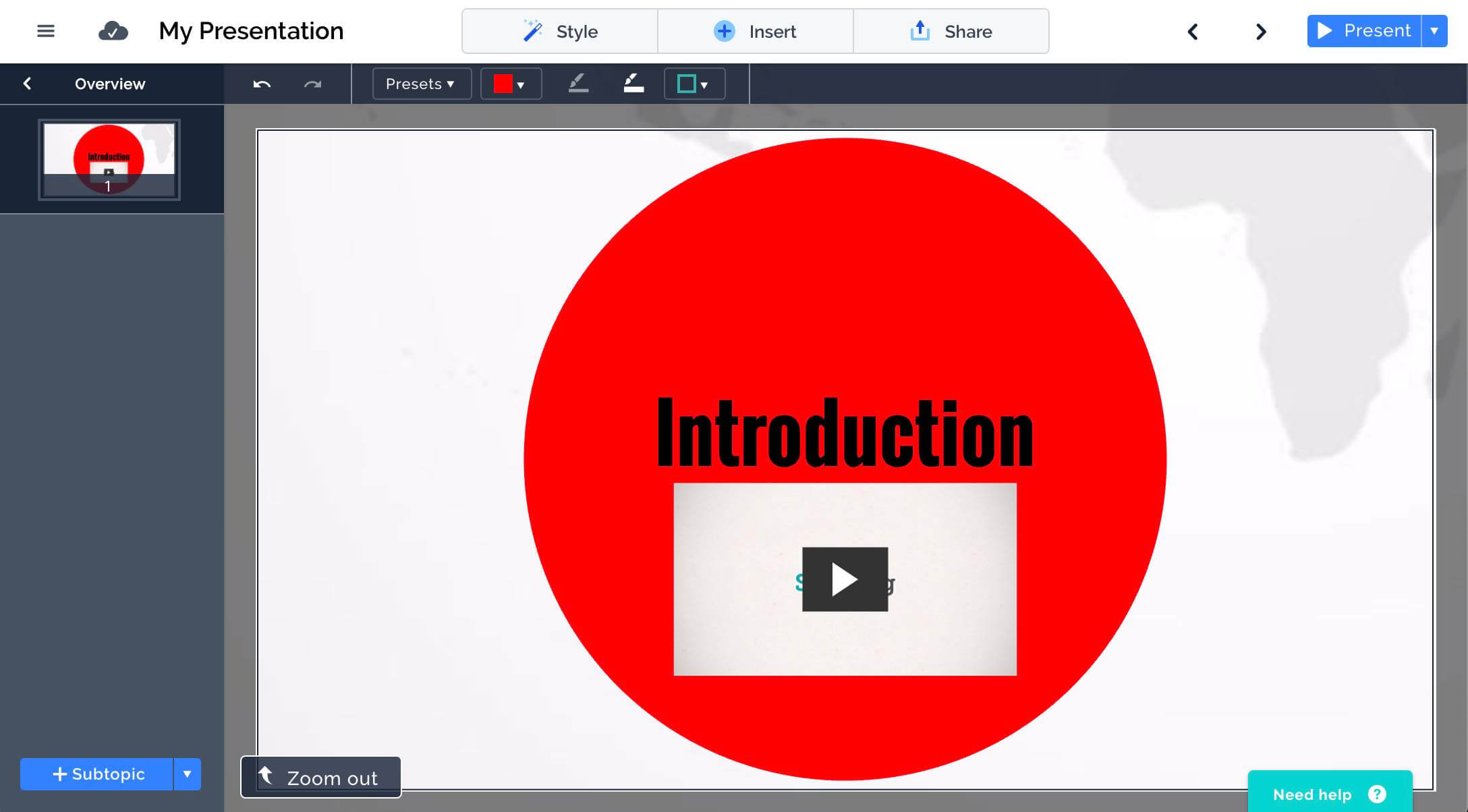The height and width of the screenshot is (812, 1468).
Task: Click the hamburger menu icon
Action: (45, 31)
